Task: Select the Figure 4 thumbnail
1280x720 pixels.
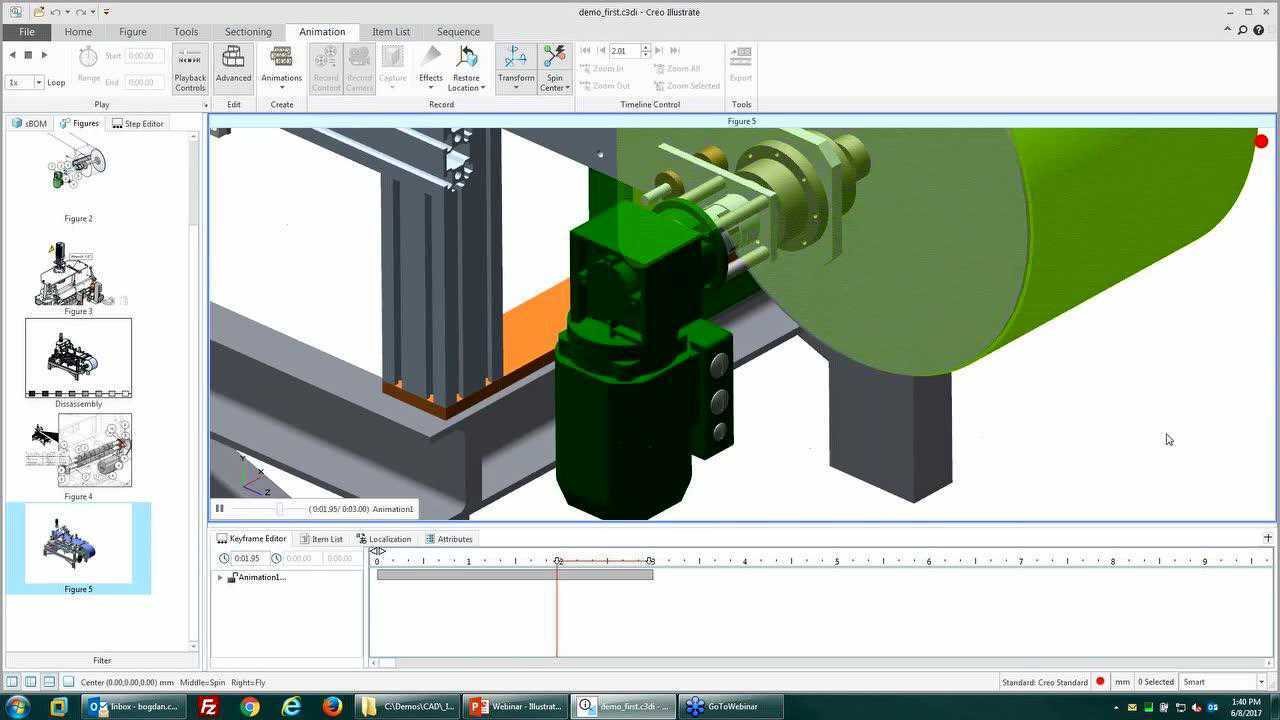Action: tap(80, 451)
